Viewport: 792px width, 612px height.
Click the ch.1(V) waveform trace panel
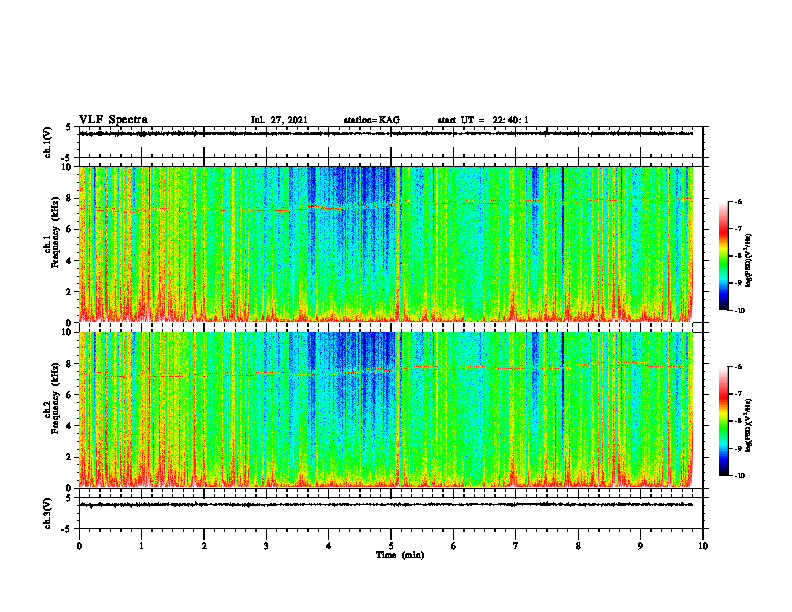391,142
